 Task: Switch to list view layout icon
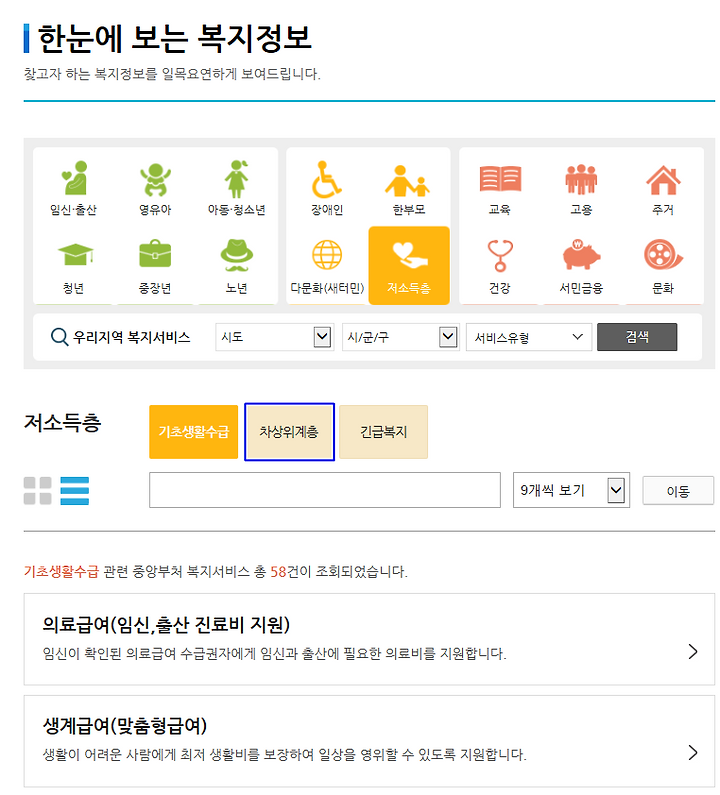pyautogui.click(x=75, y=491)
